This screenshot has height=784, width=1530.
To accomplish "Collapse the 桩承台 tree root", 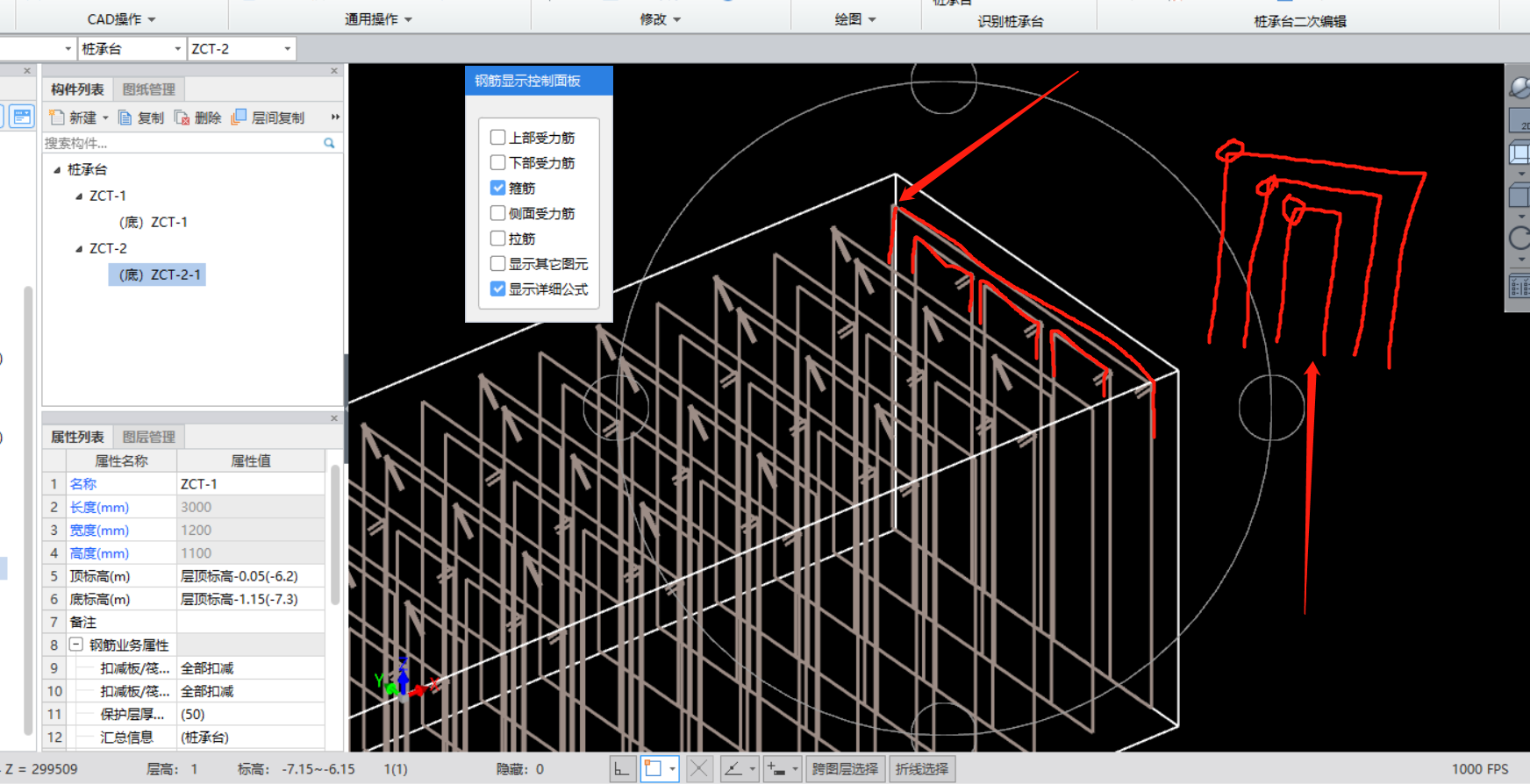I will [57, 170].
